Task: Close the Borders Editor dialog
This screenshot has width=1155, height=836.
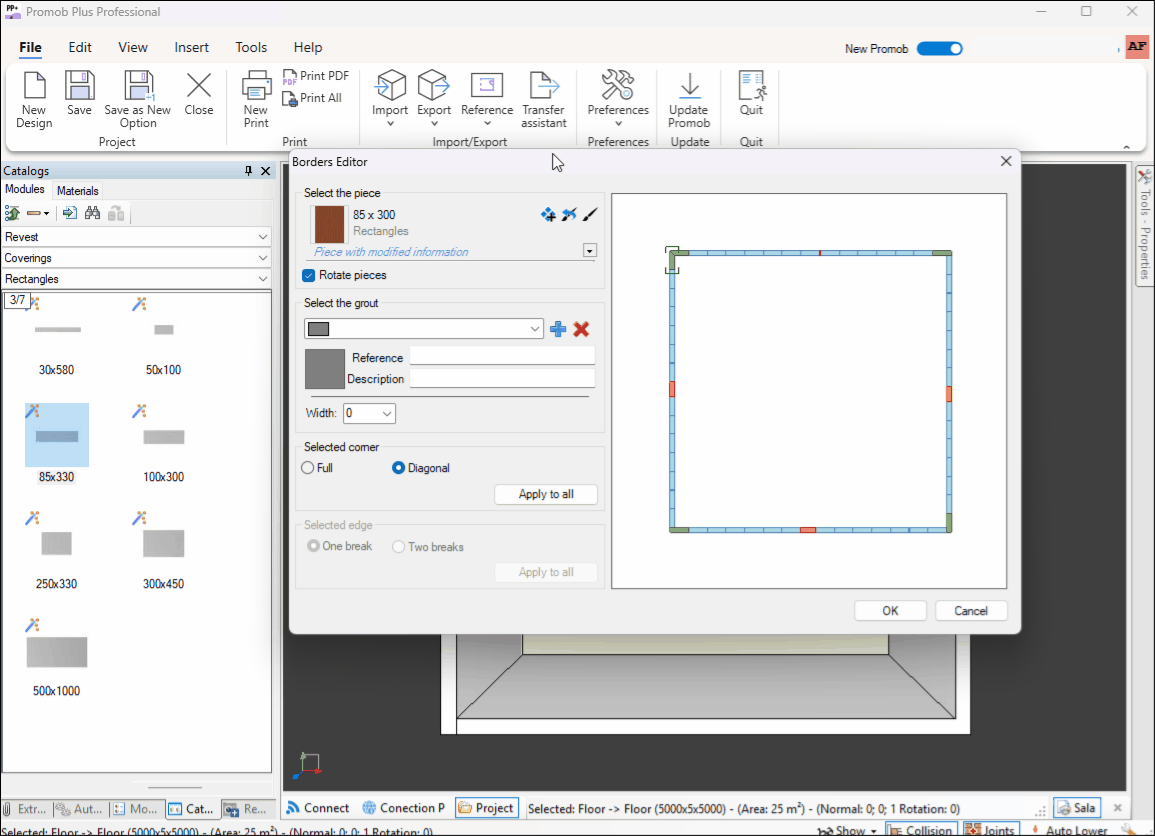Action: 1005,161
